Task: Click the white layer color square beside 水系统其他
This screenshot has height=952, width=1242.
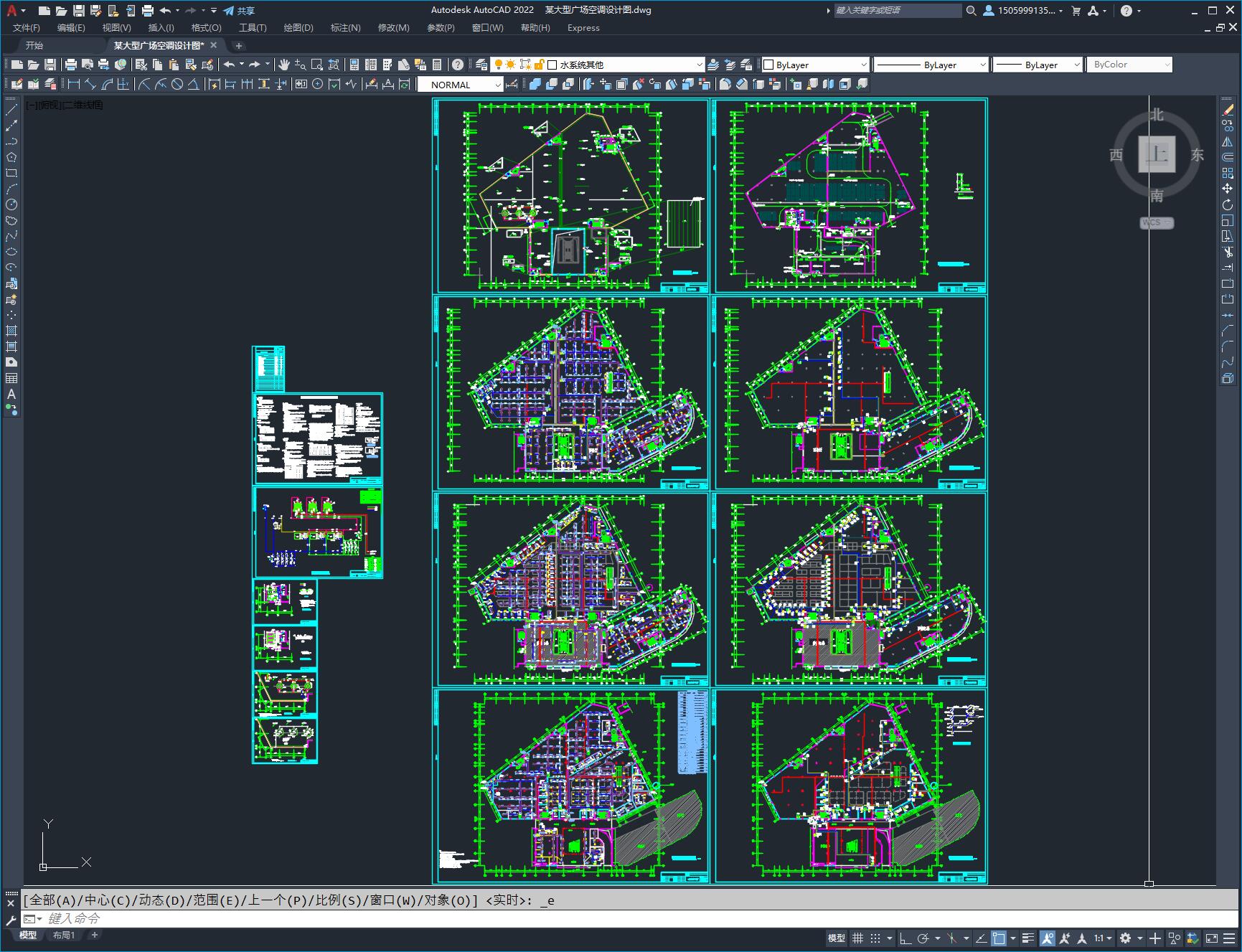Action: tap(552, 65)
